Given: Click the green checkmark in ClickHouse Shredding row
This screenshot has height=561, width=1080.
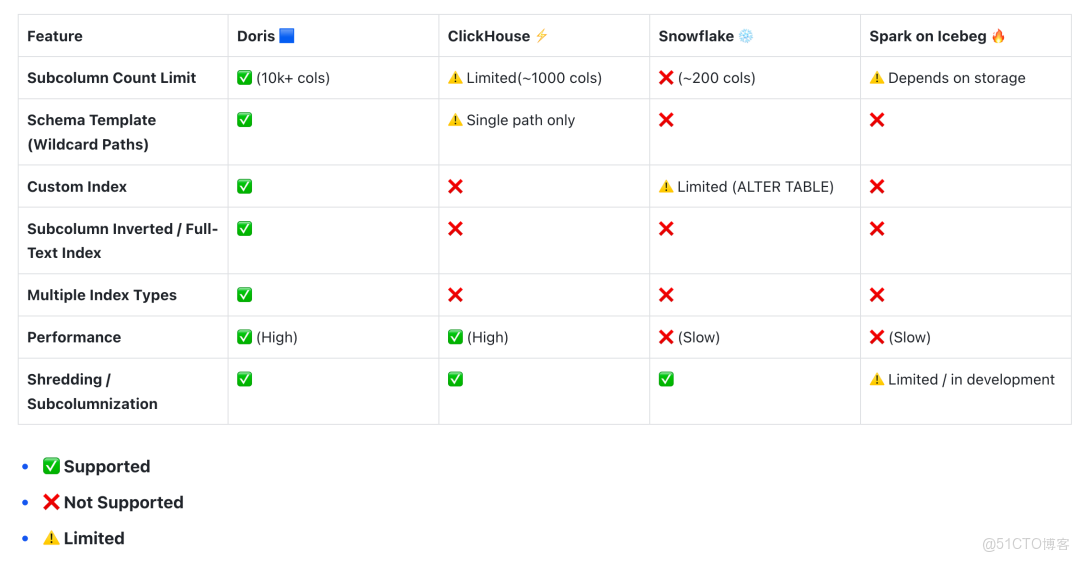Looking at the screenshot, I should (x=455, y=379).
